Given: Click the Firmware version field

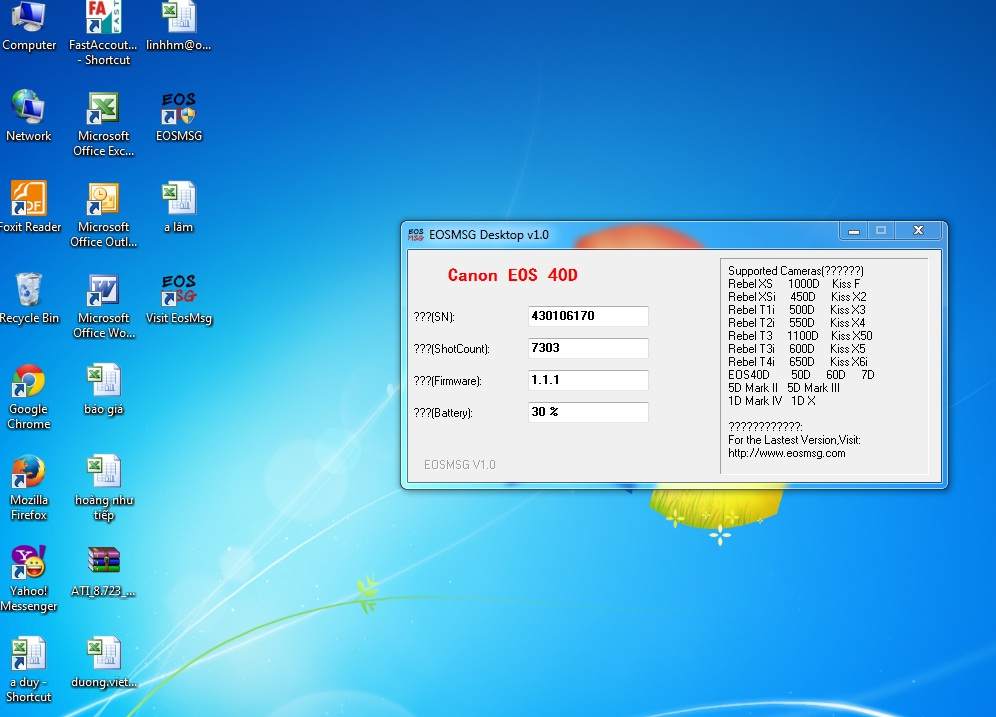Looking at the screenshot, I should (588, 380).
